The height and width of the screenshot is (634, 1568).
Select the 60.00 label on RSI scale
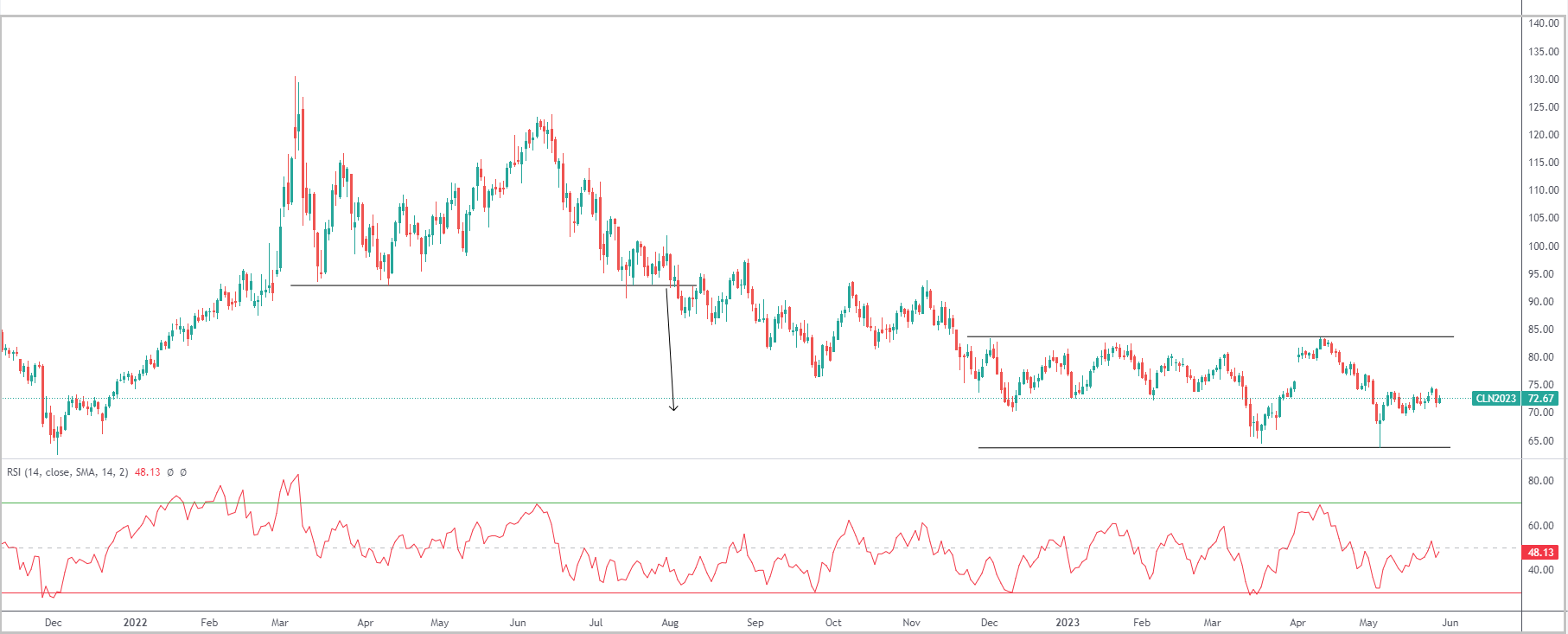1541,526
